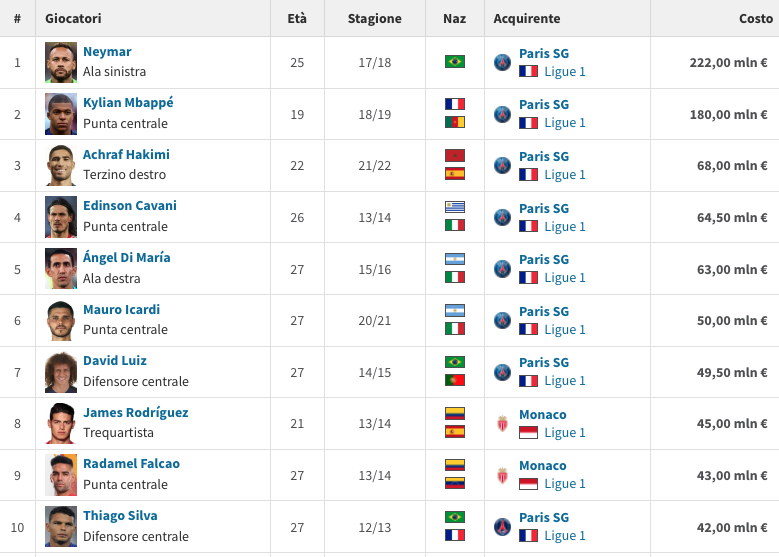
Task: Click the Paris SG crest in Neymar's row
Action: pos(502,62)
